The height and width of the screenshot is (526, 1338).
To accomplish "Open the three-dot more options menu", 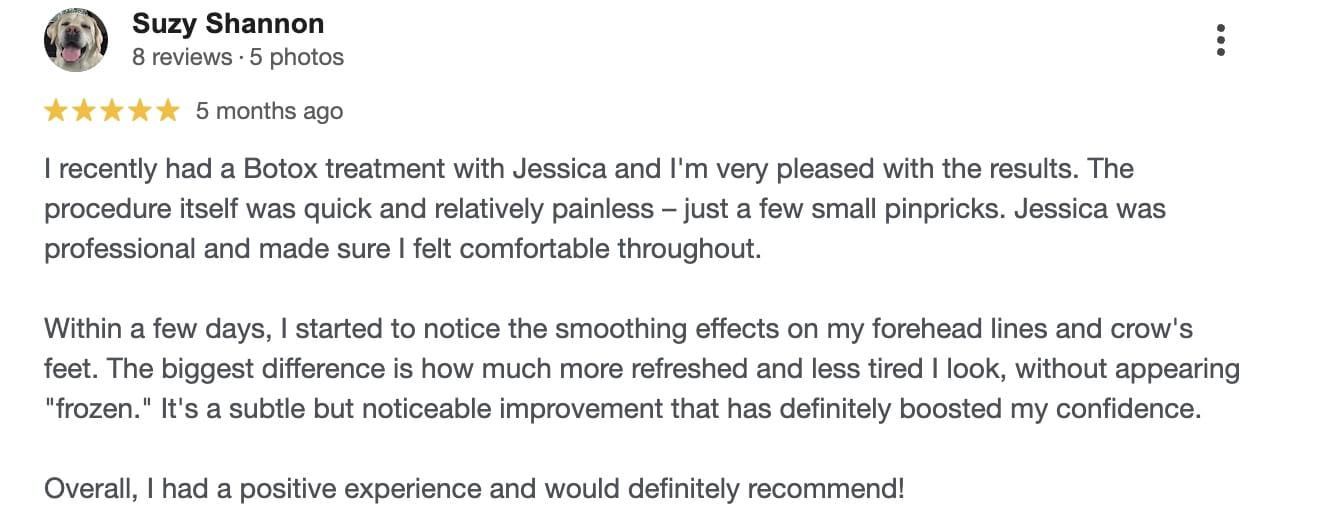I will pos(1220,40).
